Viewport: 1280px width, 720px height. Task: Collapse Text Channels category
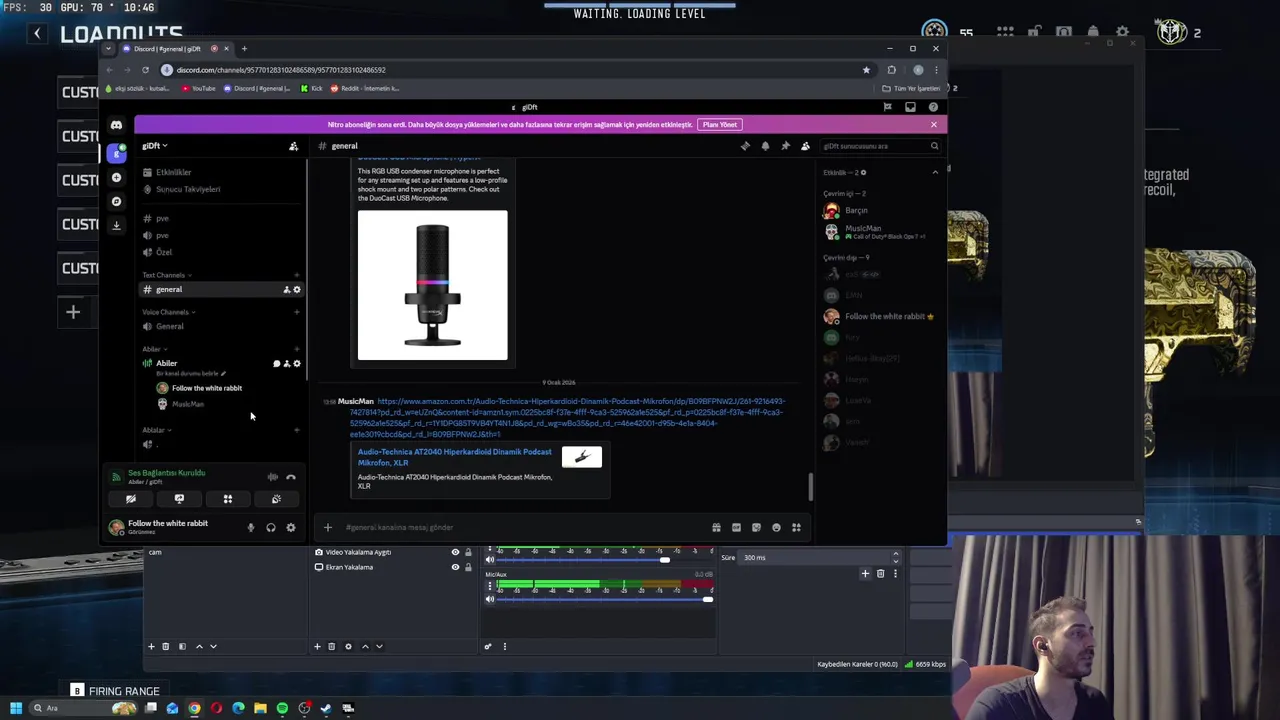[x=166, y=275]
